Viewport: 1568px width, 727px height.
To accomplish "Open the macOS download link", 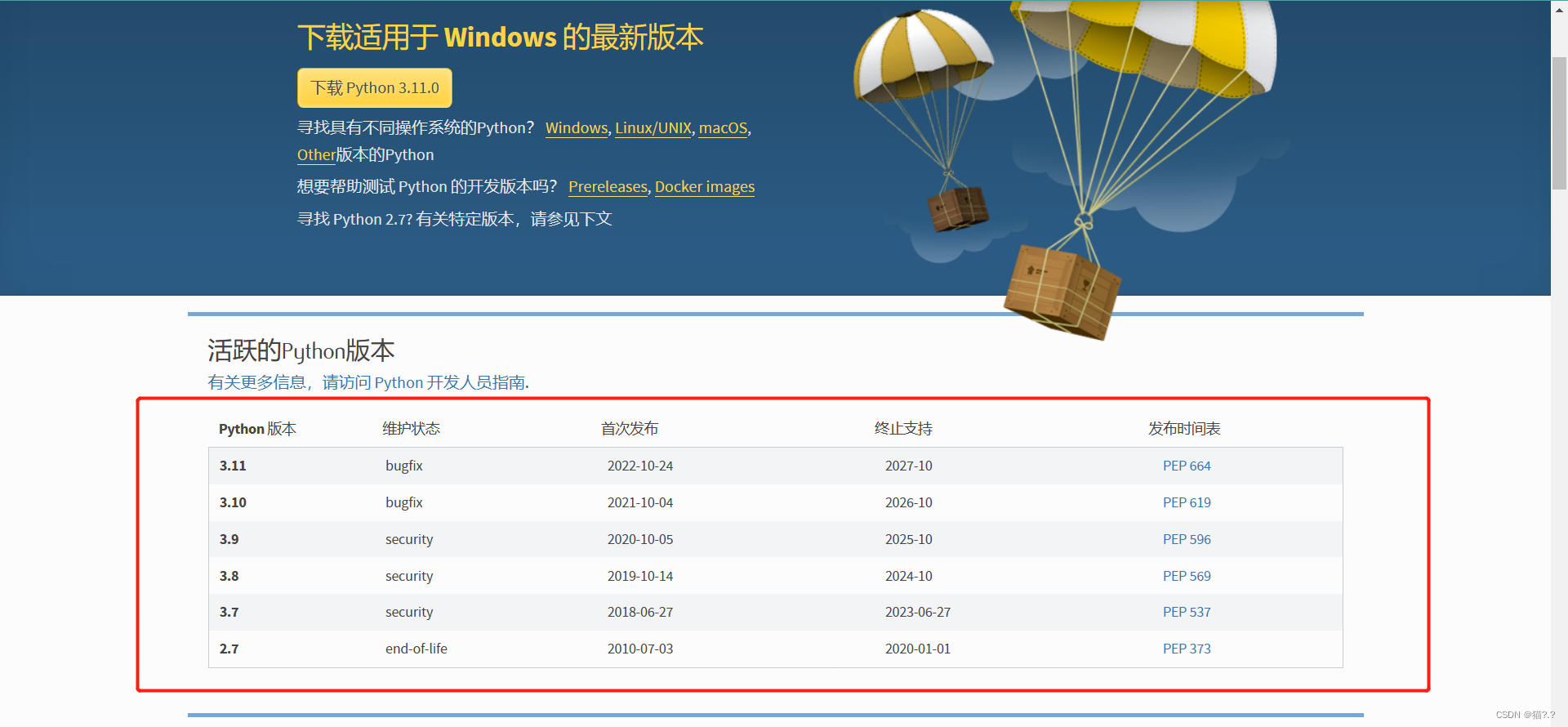I will point(724,128).
